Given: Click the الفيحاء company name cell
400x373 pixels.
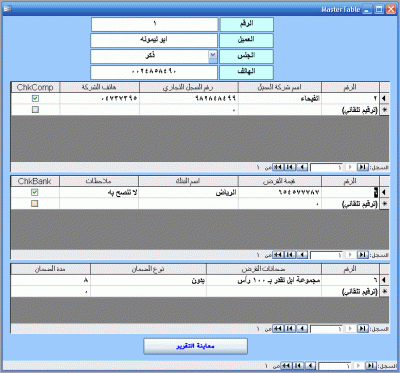Looking at the screenshot, I should 280,98.
